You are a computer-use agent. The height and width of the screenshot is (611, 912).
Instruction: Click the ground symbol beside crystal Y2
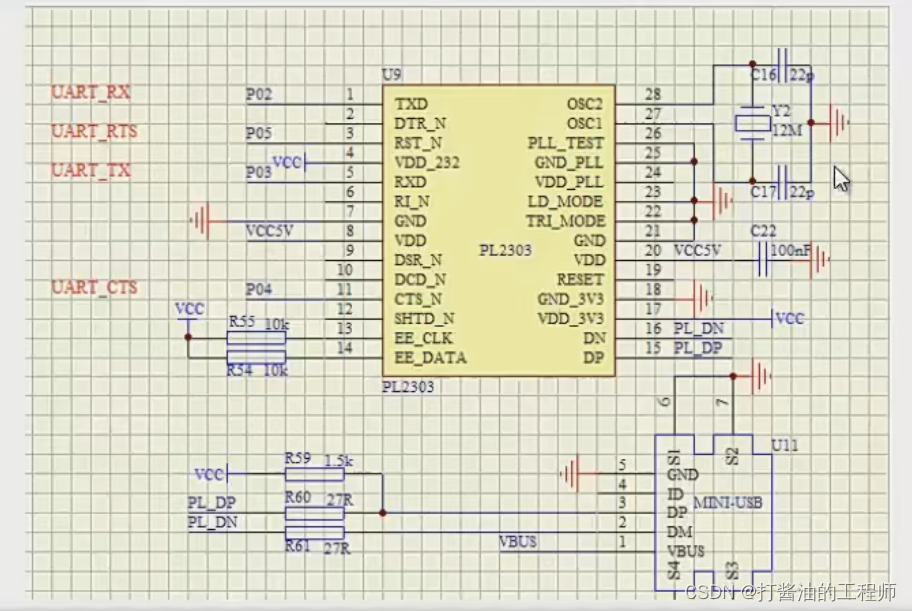(838, 123)
